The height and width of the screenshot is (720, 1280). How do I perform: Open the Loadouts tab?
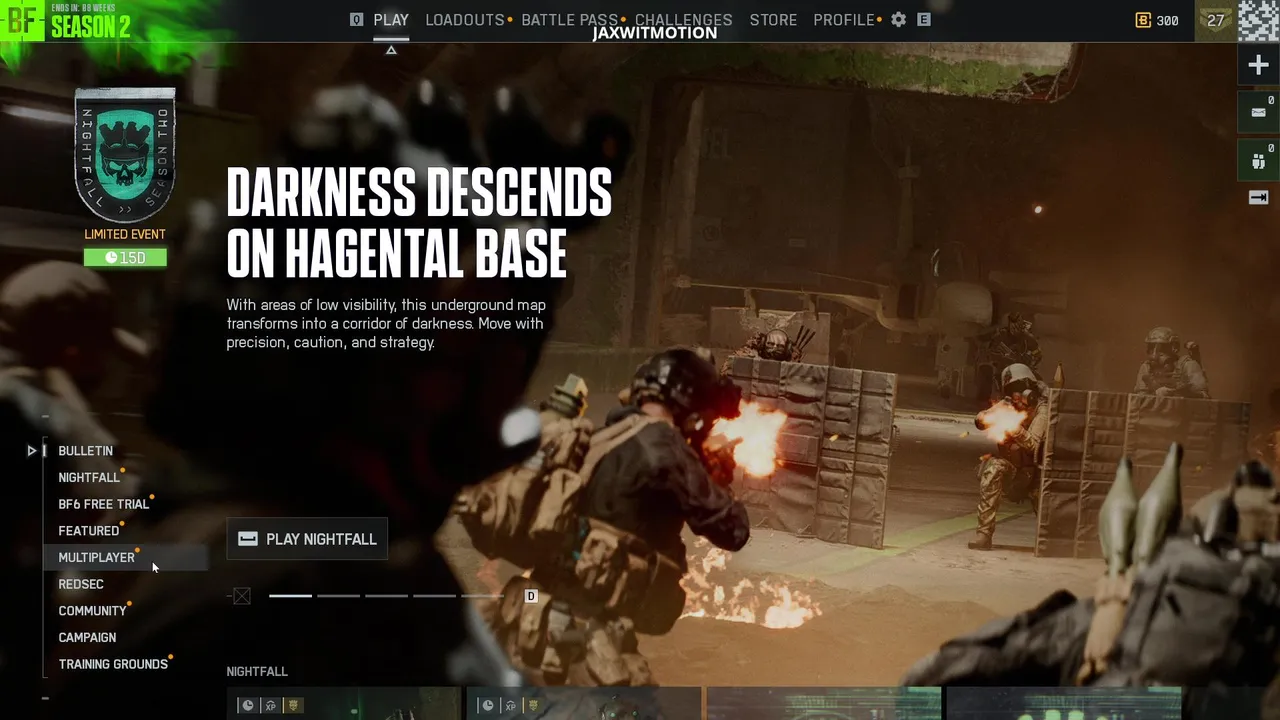pos(465,20)
